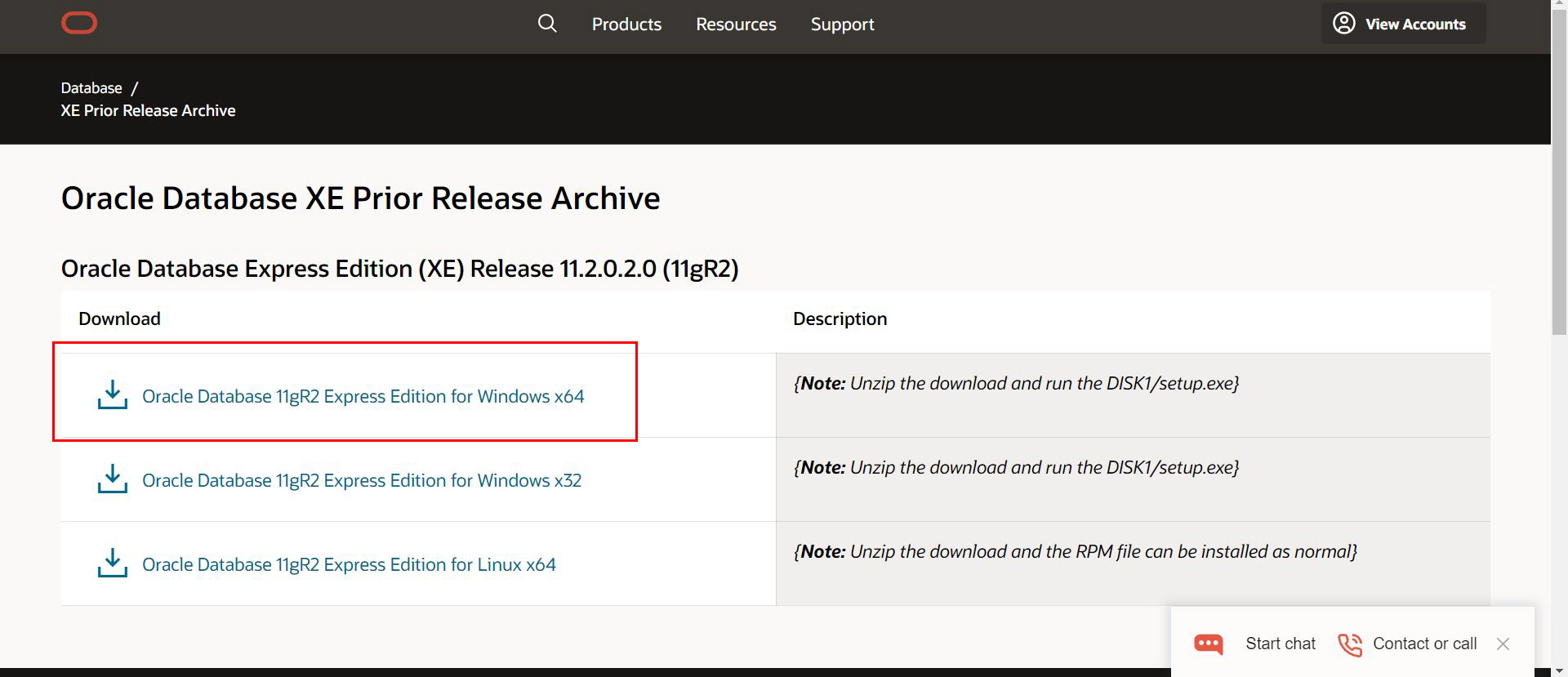Close the chat and contact popup

point(1503,644)
